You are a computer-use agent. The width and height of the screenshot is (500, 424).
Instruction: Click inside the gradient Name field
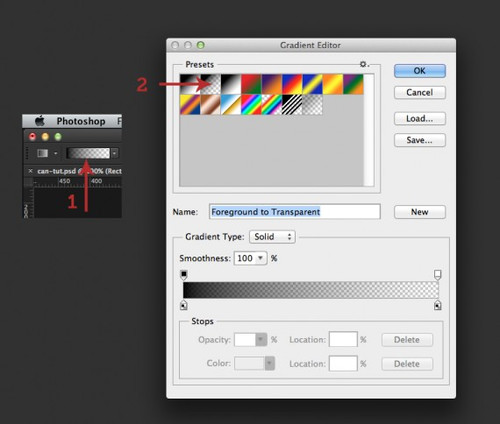tap(295, 212)
